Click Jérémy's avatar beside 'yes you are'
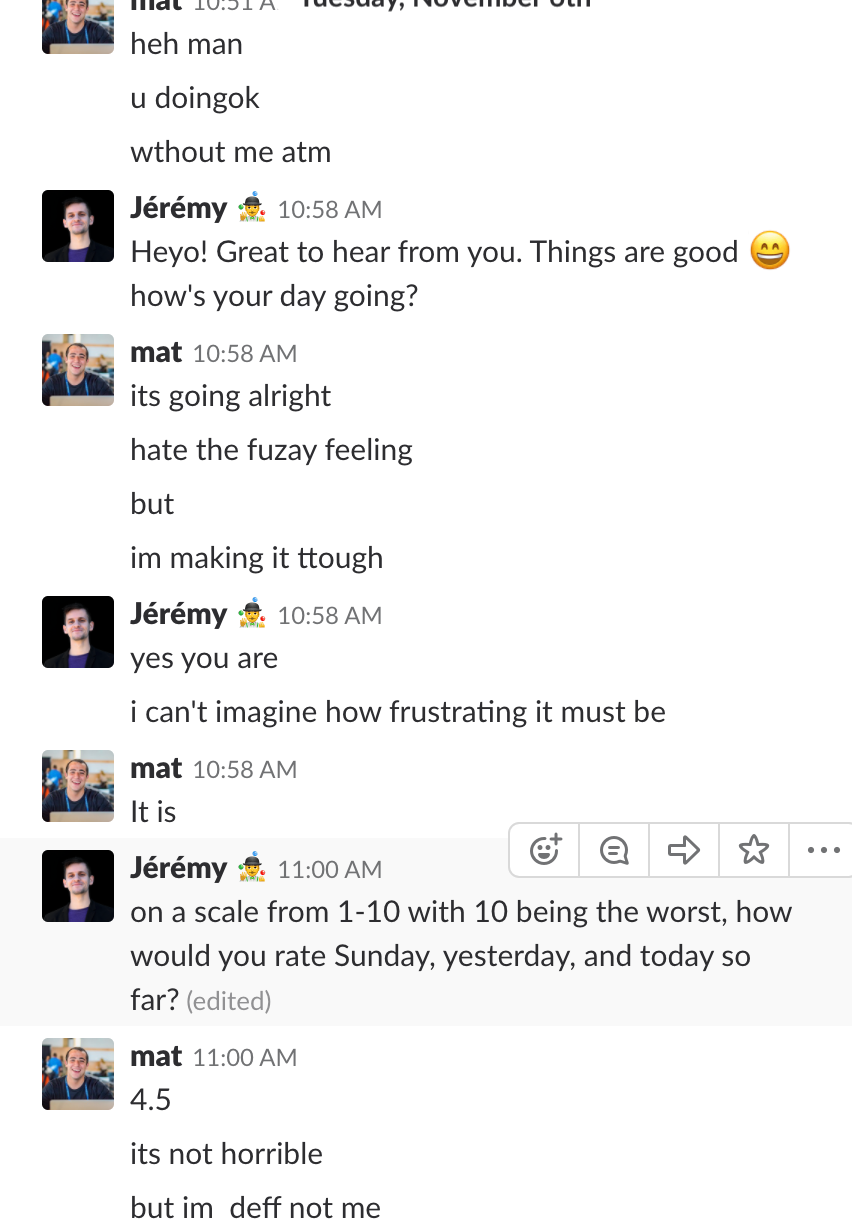This screenshot has width=852, height=1222. tap(78, 632)
